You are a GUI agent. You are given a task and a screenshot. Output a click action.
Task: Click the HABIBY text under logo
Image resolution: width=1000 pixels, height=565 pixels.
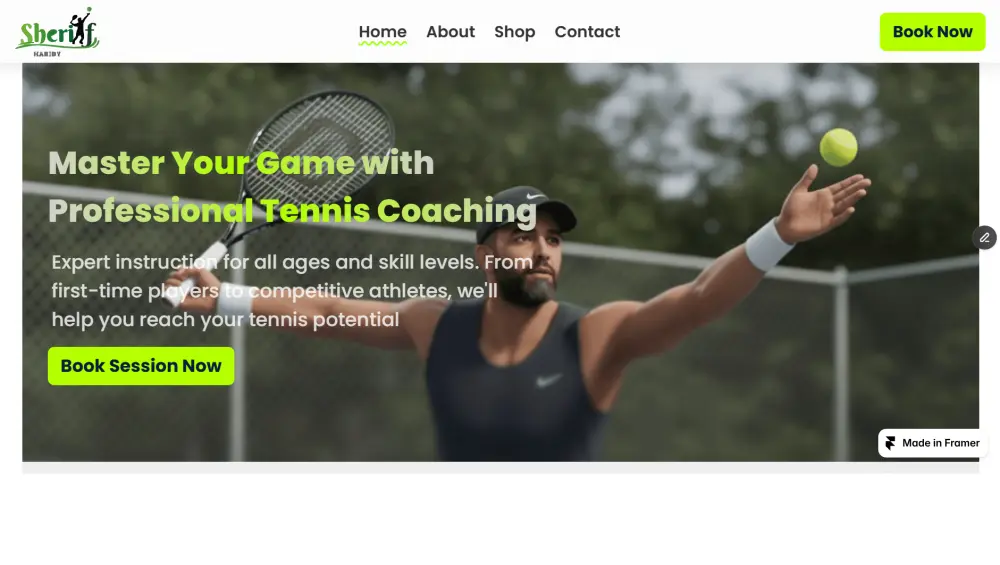coord(47,54)
